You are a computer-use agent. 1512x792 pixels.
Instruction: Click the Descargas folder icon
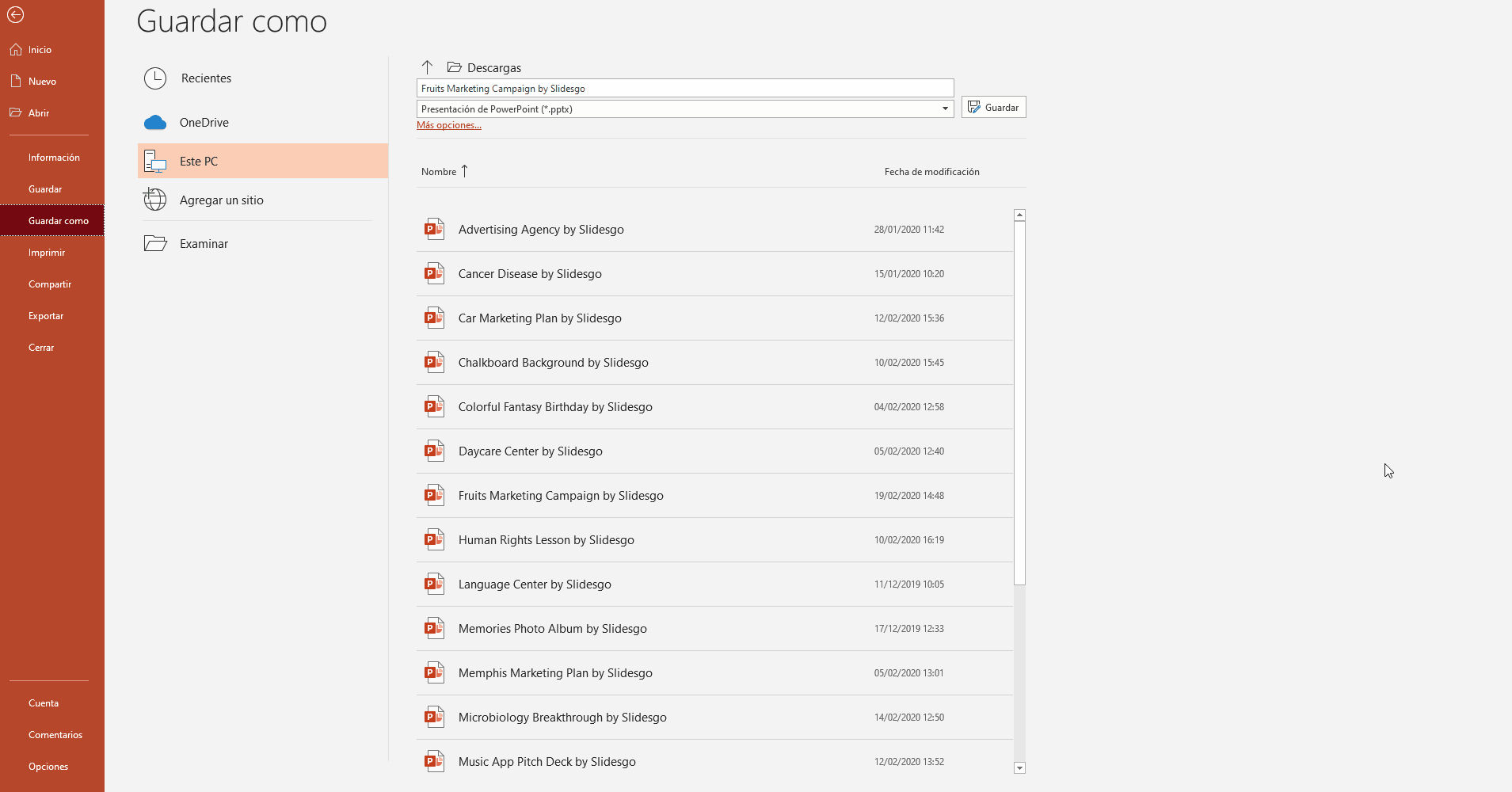455,67
